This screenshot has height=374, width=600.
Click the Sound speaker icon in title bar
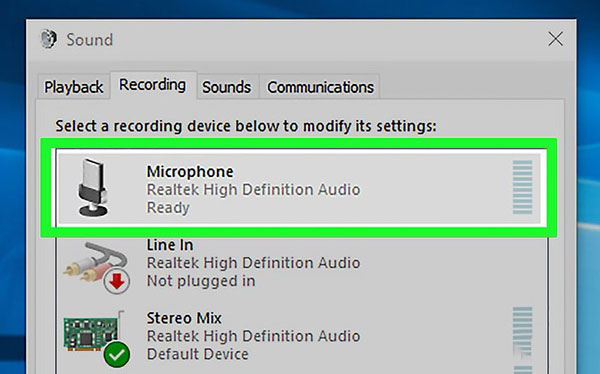point(49,39)
